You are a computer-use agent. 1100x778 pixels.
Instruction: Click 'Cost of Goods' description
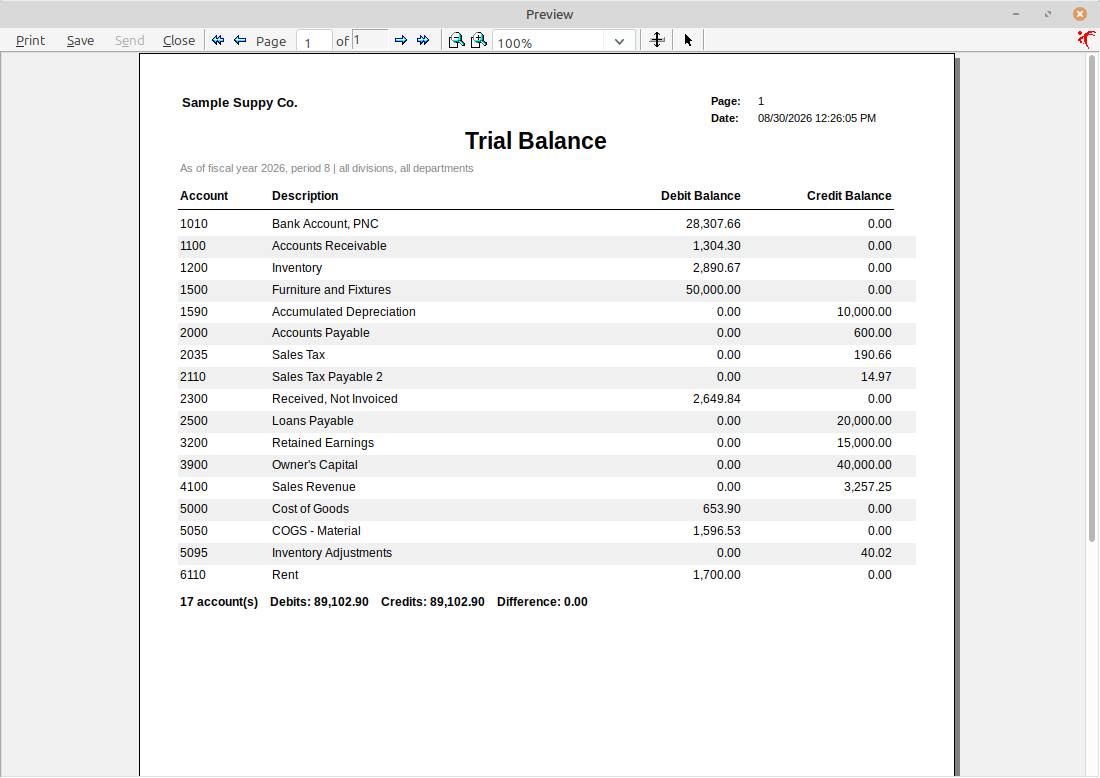[x=310, y=509]
